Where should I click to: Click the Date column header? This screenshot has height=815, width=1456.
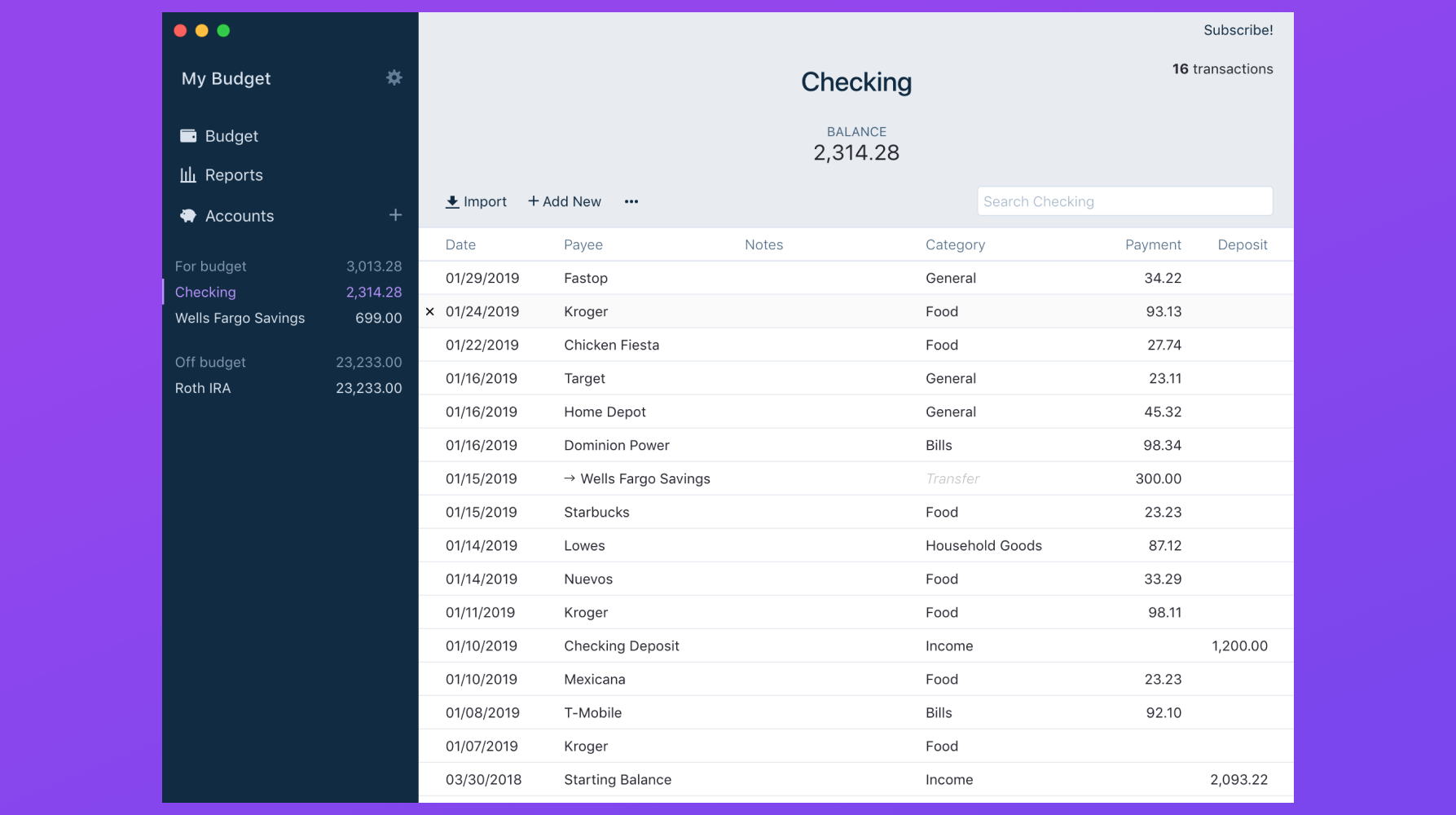[x=460, y=244]
